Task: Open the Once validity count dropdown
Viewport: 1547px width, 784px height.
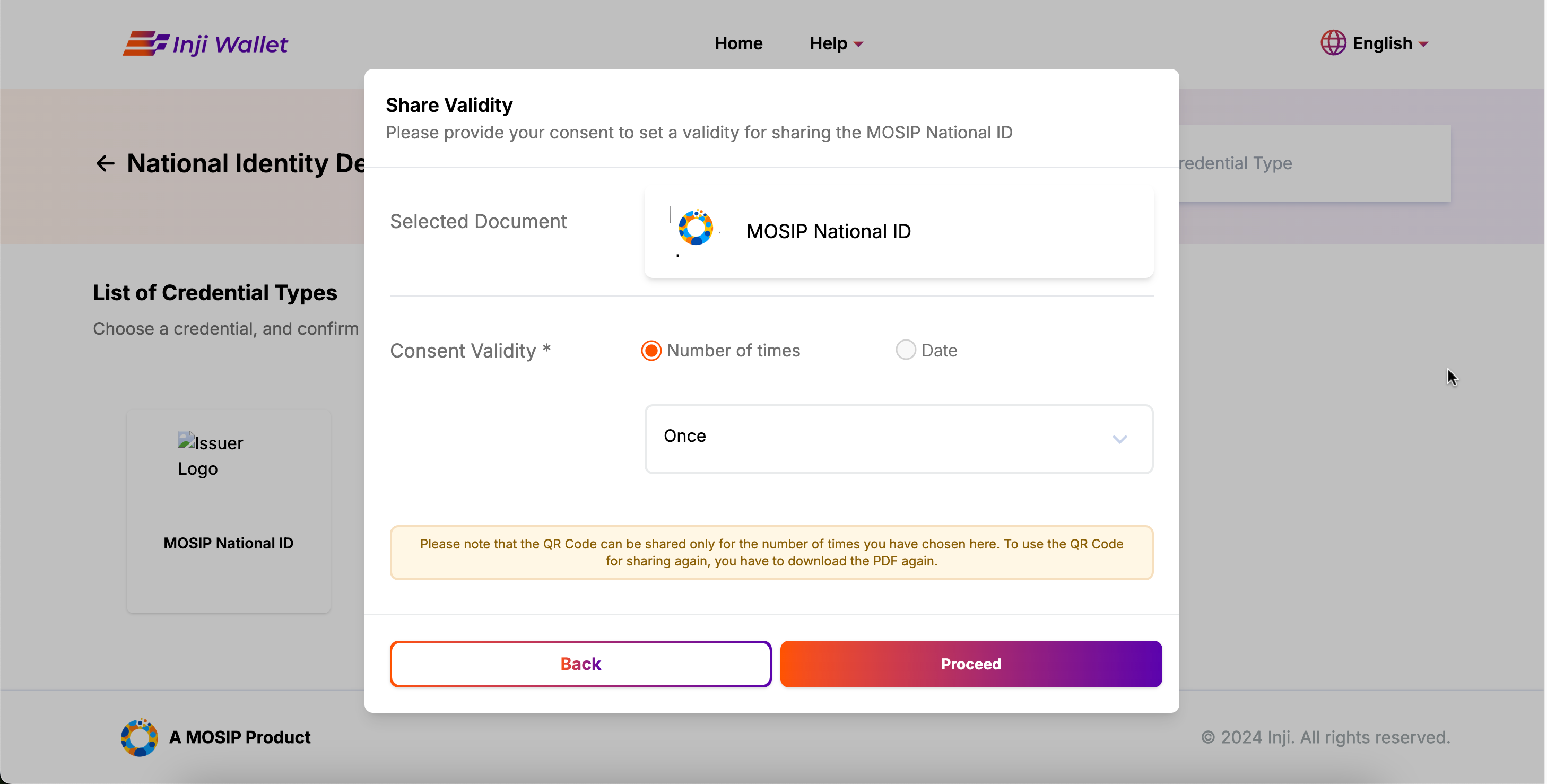Action: point(898,439)
